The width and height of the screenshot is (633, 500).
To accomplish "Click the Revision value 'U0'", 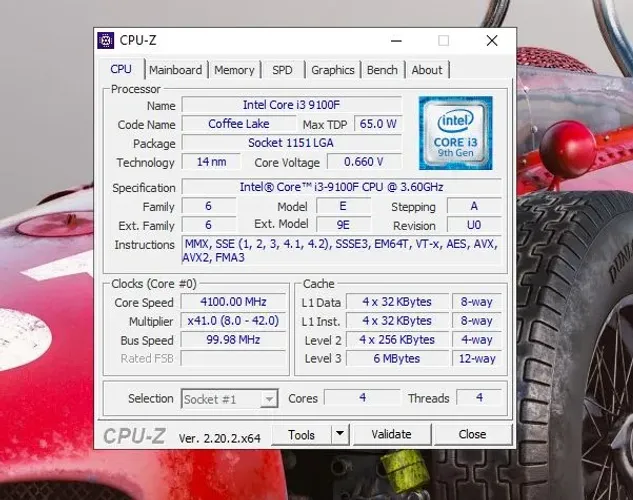I will click(x=474, y=225).
